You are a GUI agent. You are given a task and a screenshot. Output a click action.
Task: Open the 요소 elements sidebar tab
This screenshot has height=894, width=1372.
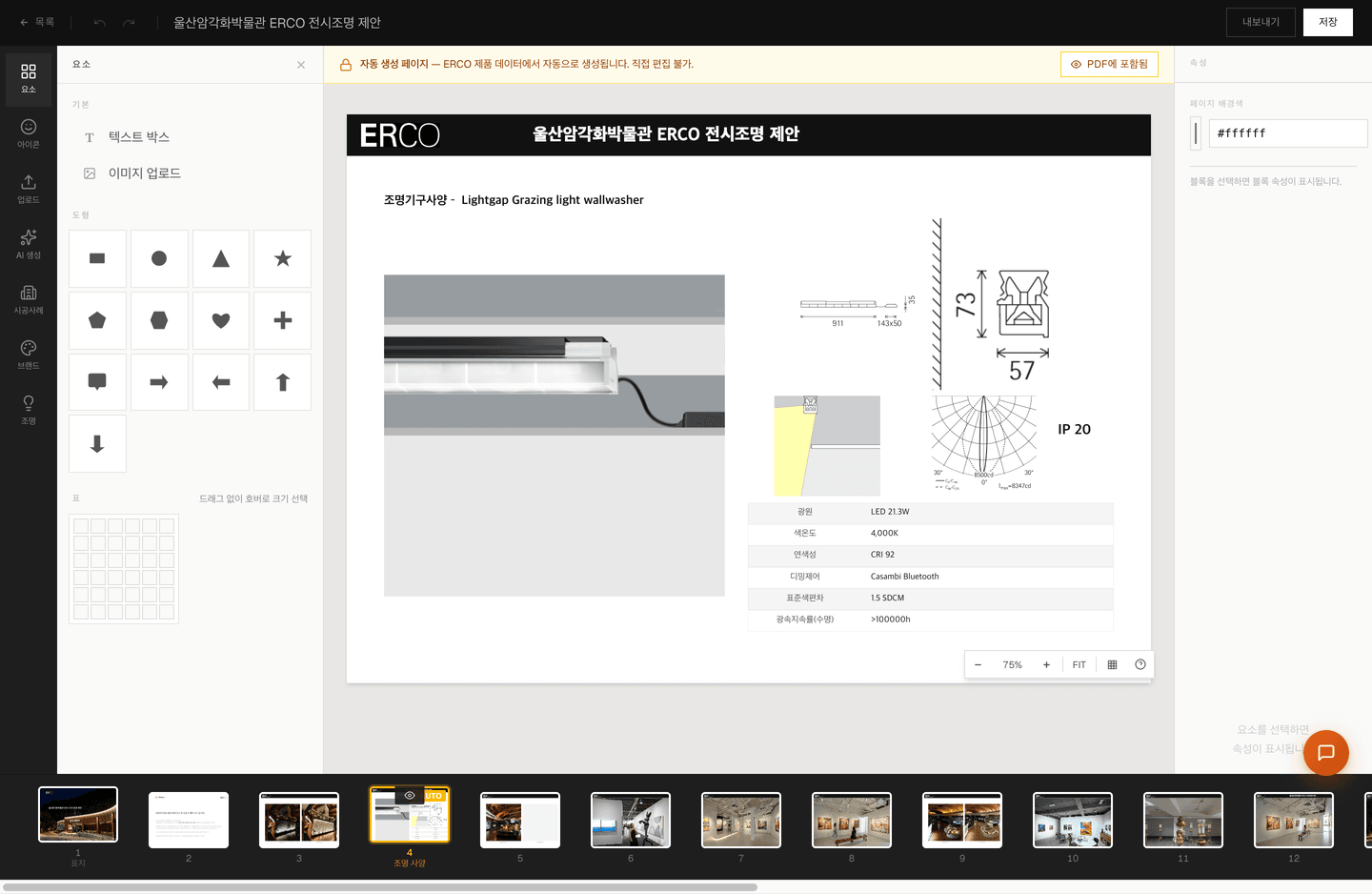click(29, 79)
